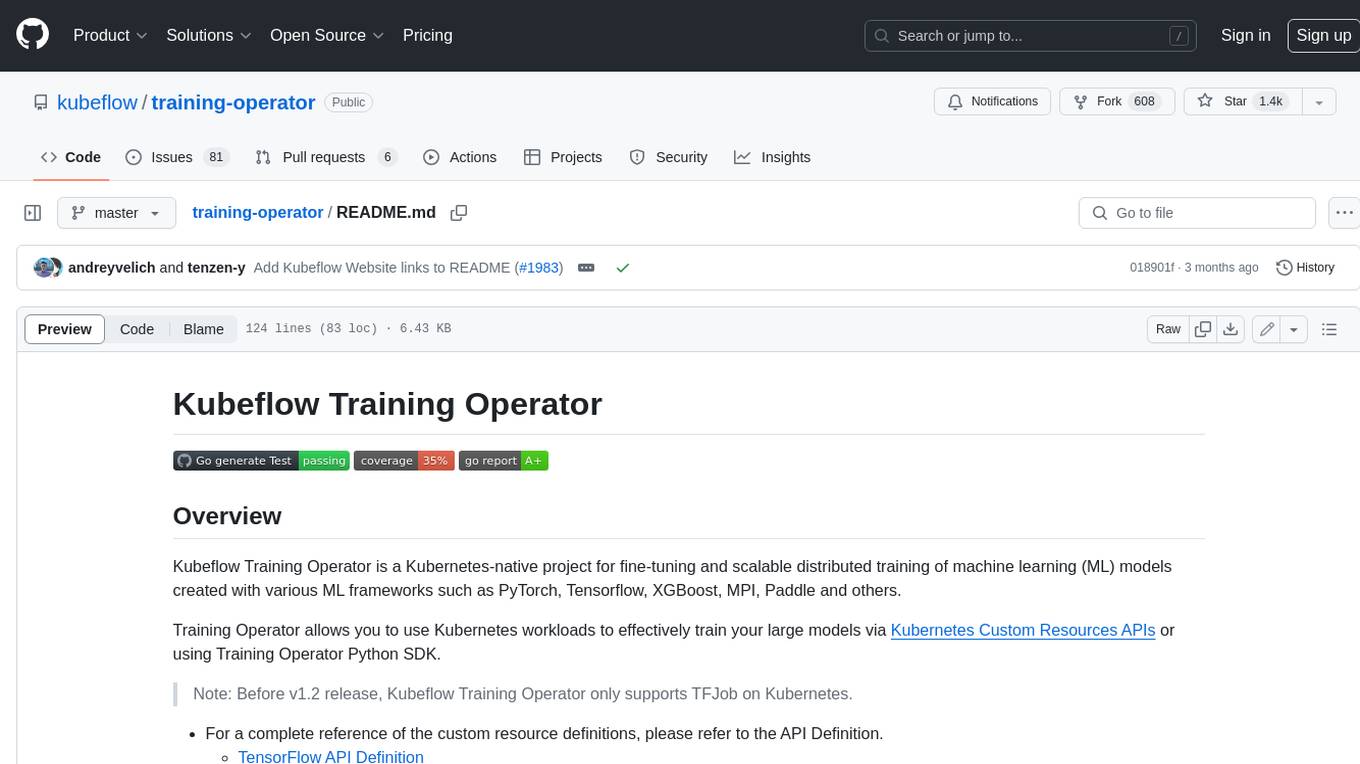Switch to the Insights tab
The height and width of the screenshot is (764, 1360).
click(772, 157)
